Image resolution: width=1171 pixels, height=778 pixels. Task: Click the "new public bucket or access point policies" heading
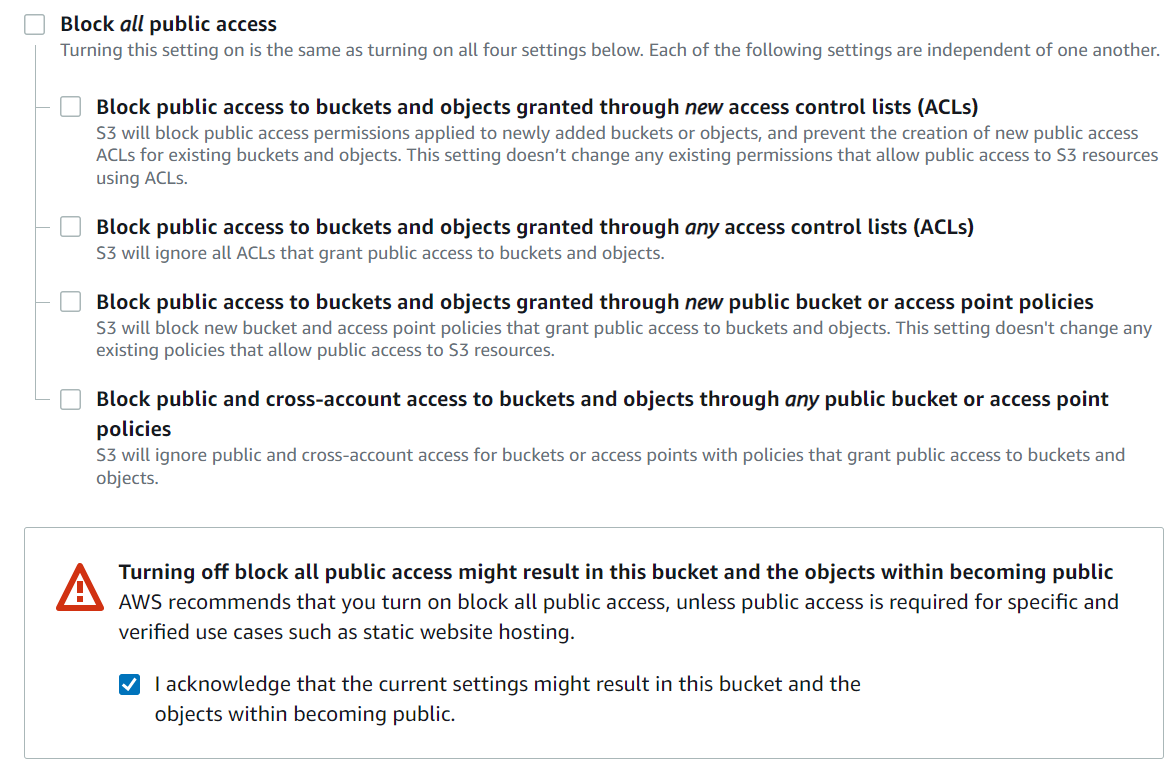(x=594, y=302)
